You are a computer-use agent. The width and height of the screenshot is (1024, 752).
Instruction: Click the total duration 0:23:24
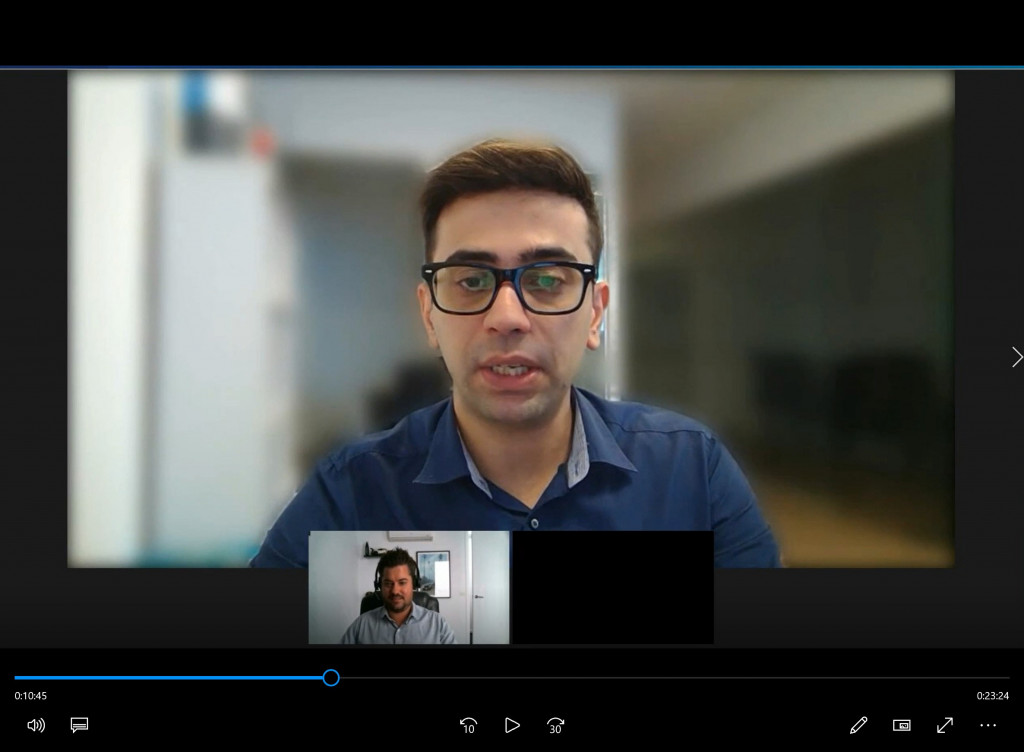[x=992, y=696]
